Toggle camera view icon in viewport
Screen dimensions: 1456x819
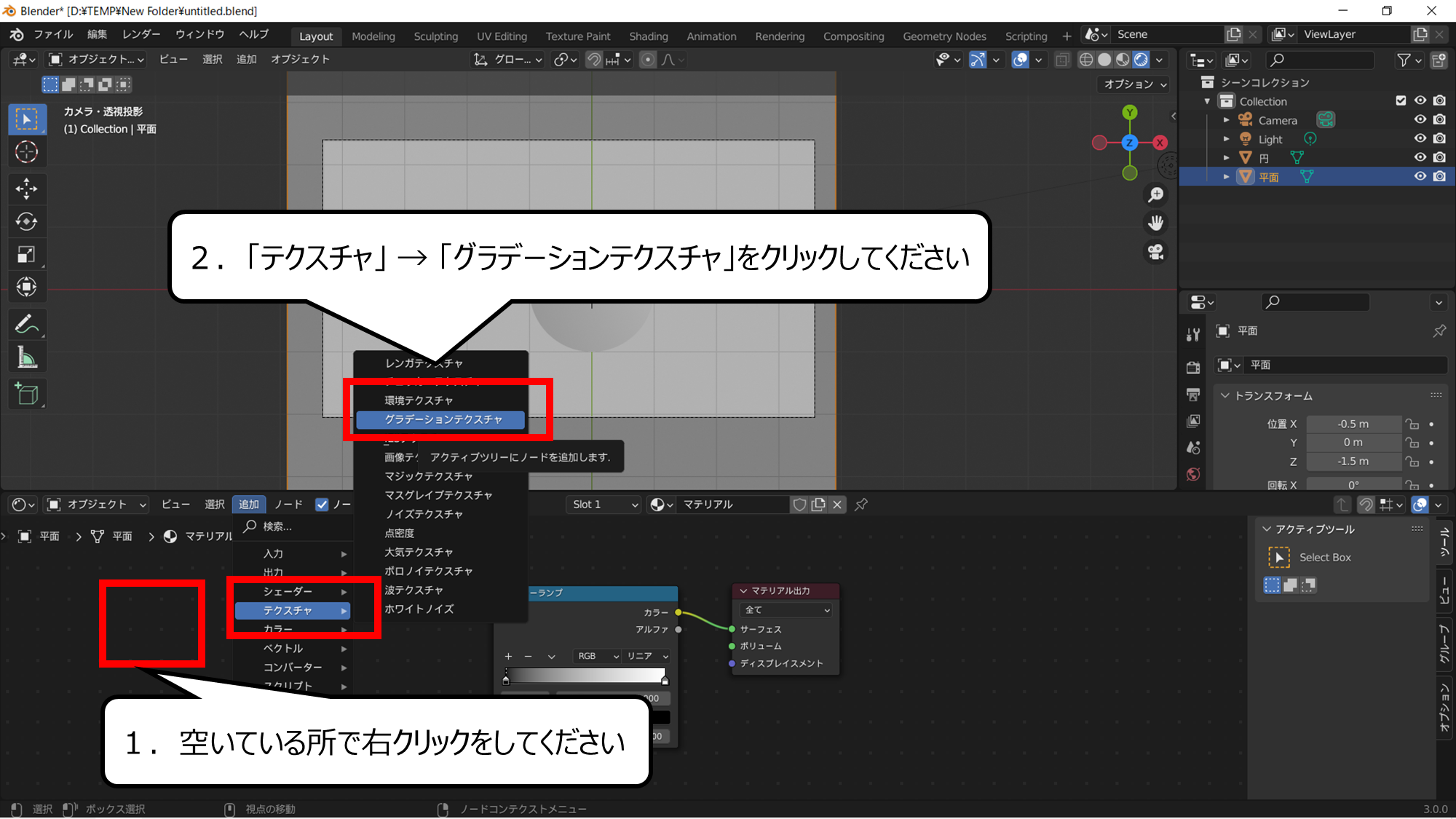(x=1155, y=252)
